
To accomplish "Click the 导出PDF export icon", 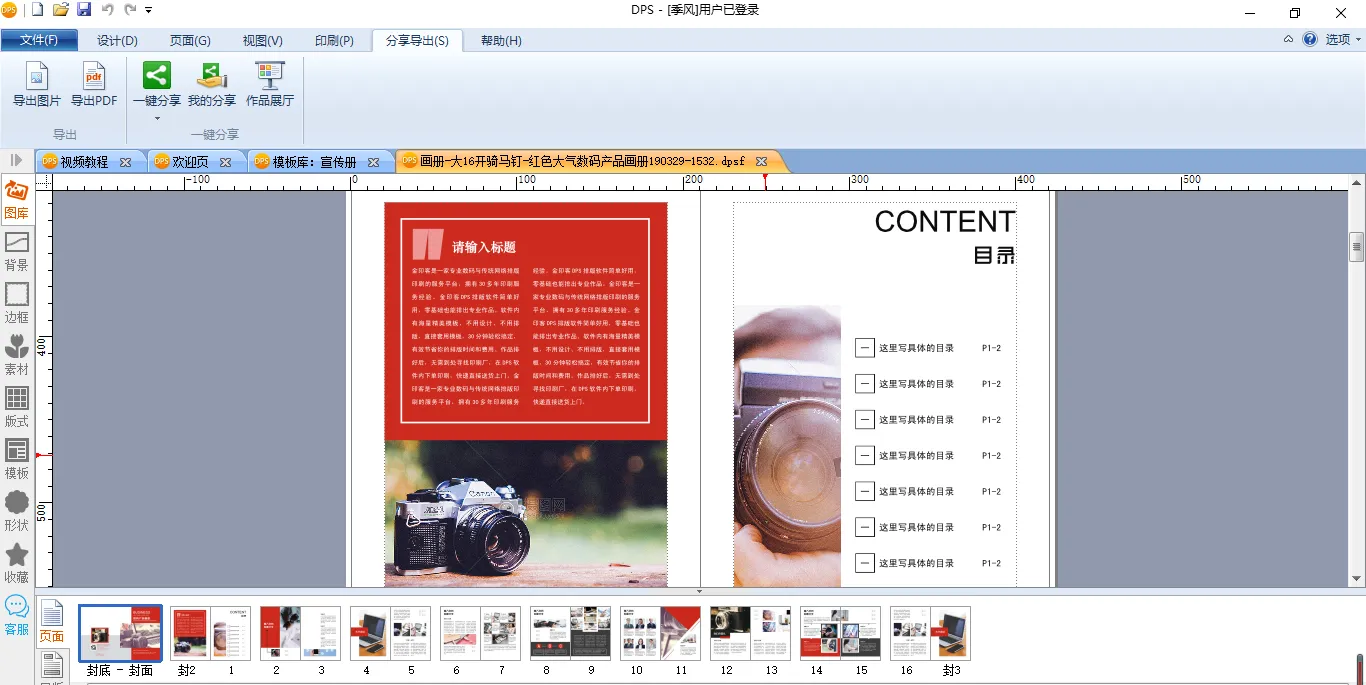I will (x=94, y=78).
